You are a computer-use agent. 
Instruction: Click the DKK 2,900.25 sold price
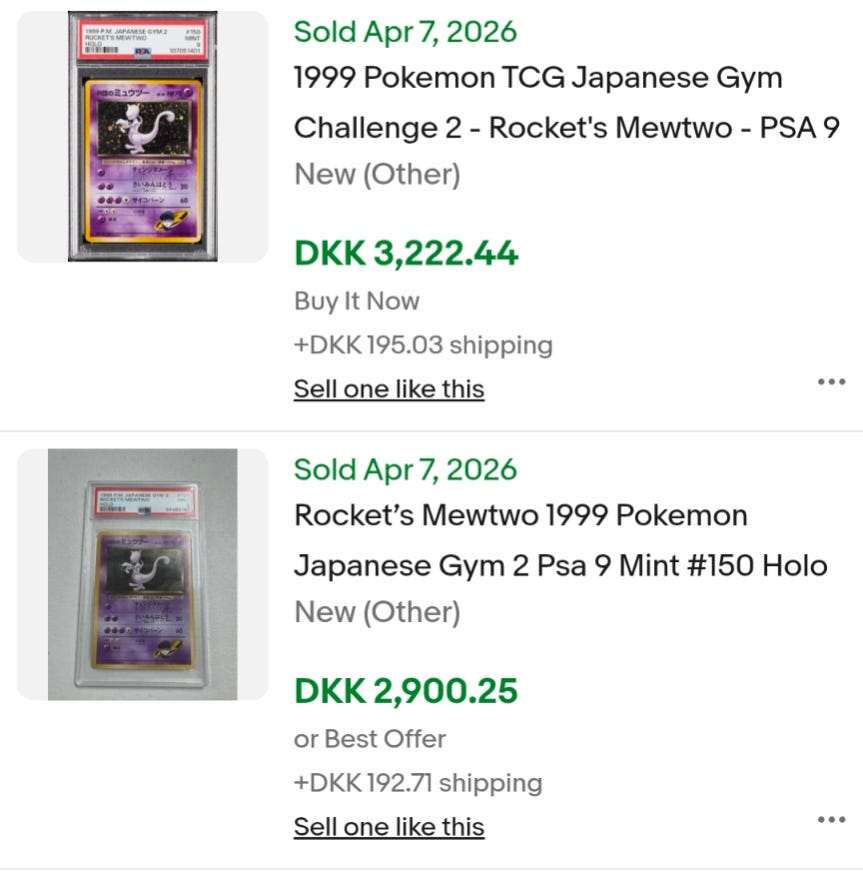[x=406, y=691]
